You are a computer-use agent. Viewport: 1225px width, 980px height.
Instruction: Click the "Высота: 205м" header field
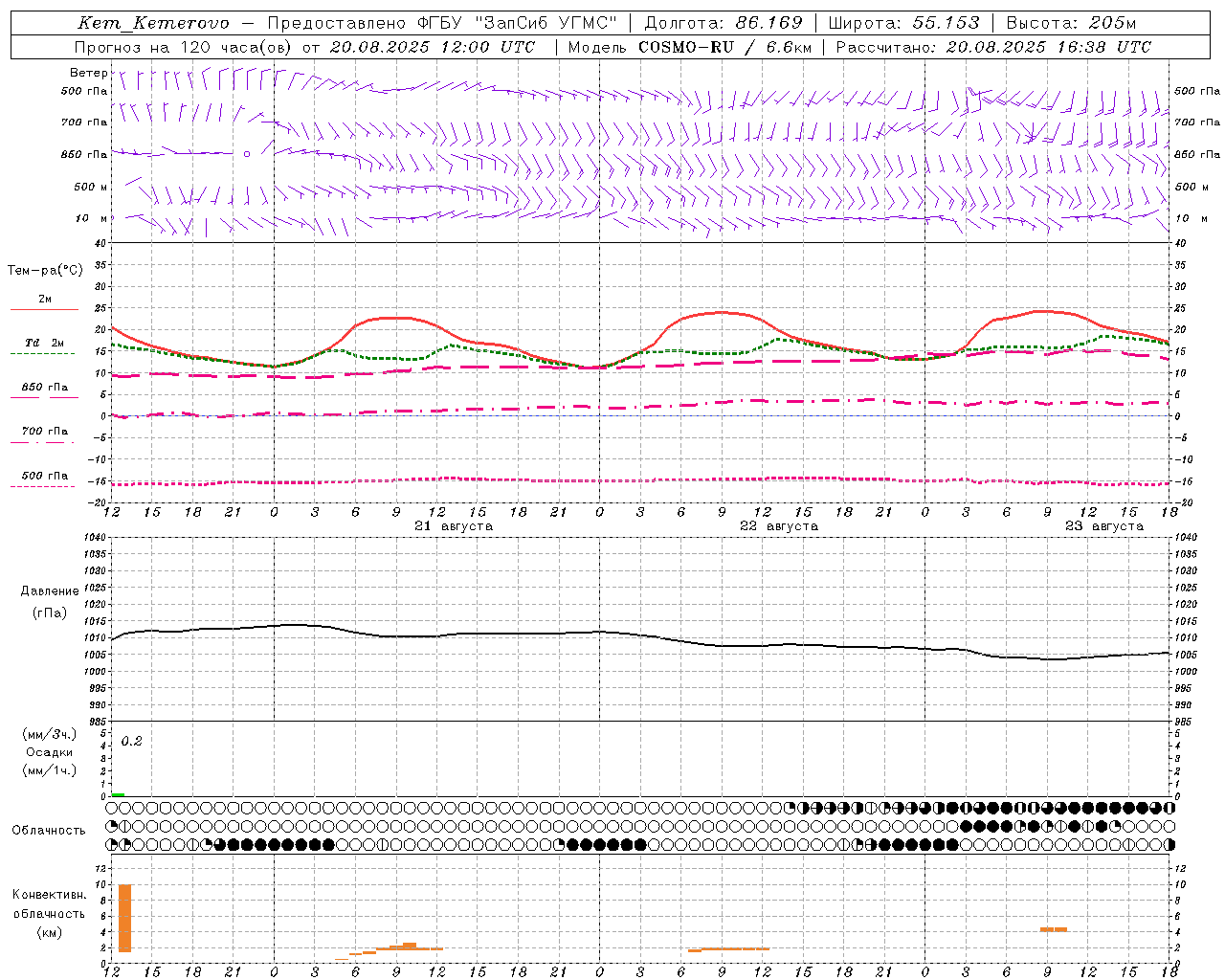[1071, 23]
